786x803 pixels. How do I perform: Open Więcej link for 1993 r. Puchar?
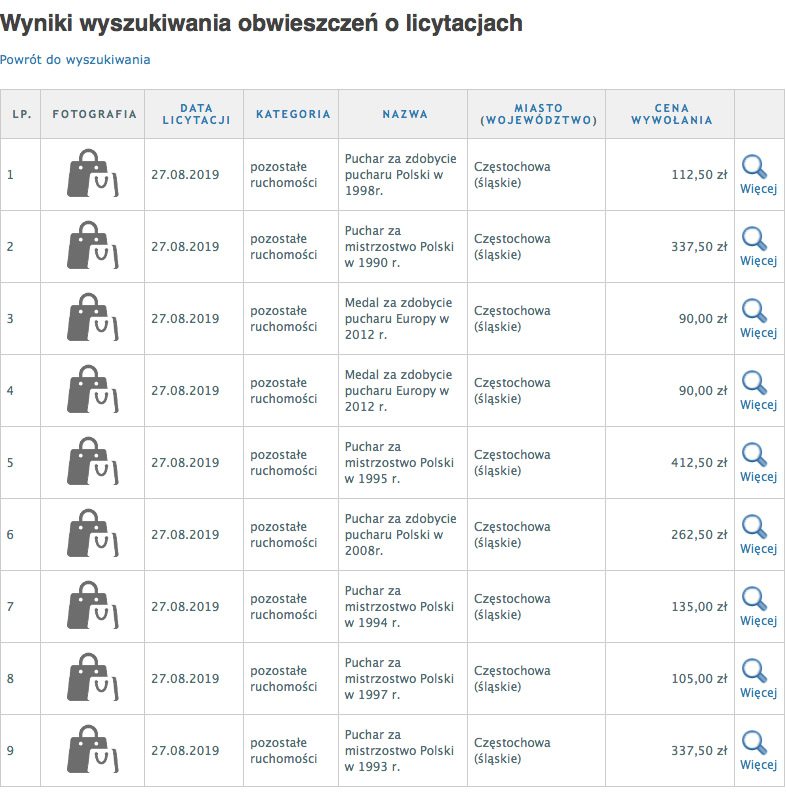point(758,765)
